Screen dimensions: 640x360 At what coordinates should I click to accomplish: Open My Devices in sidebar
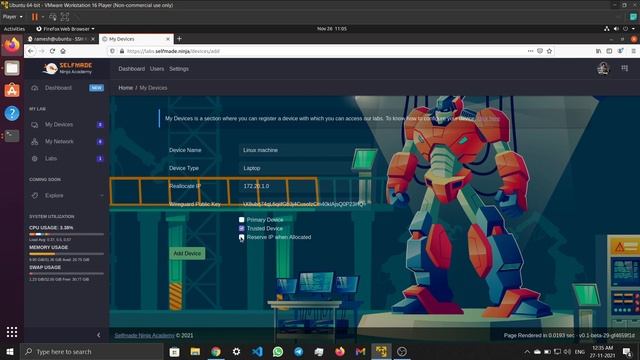66,124
